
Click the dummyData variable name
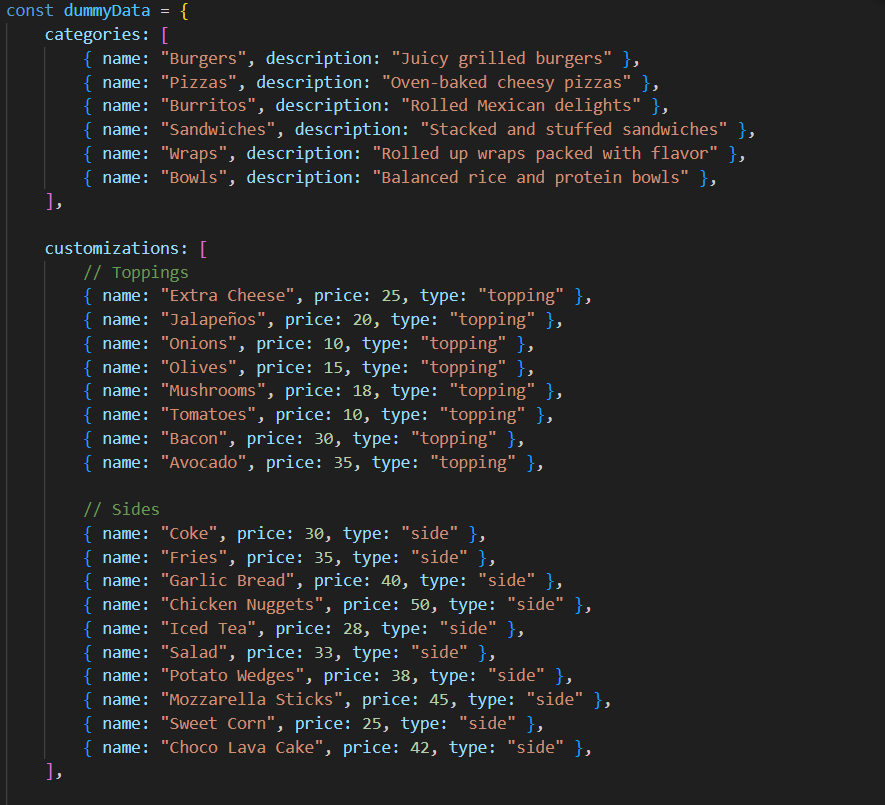107,11
